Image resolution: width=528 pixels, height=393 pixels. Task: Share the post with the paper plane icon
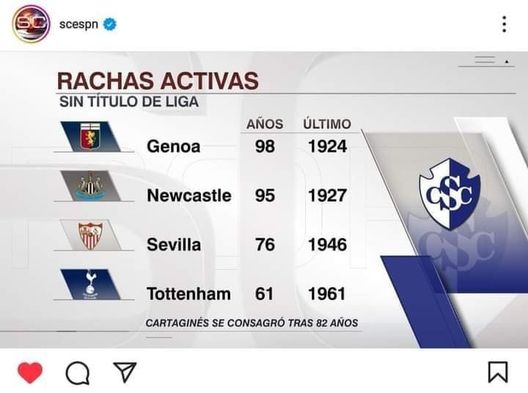tap(125, 372)
